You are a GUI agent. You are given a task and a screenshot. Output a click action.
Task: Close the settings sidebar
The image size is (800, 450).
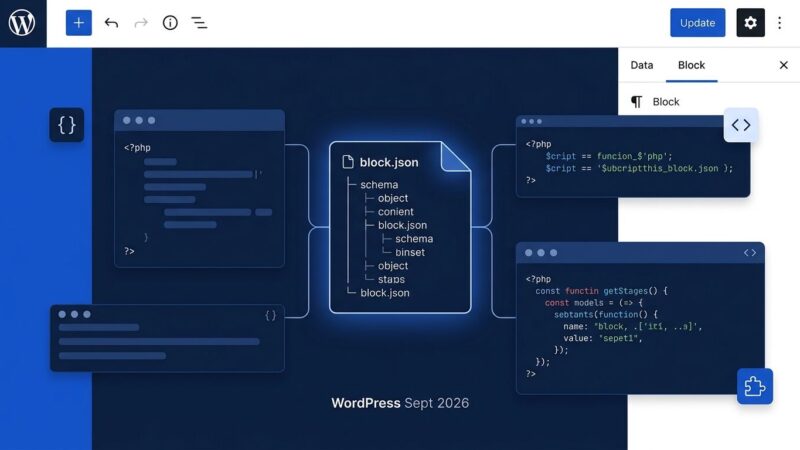click(x=784, y=65)
